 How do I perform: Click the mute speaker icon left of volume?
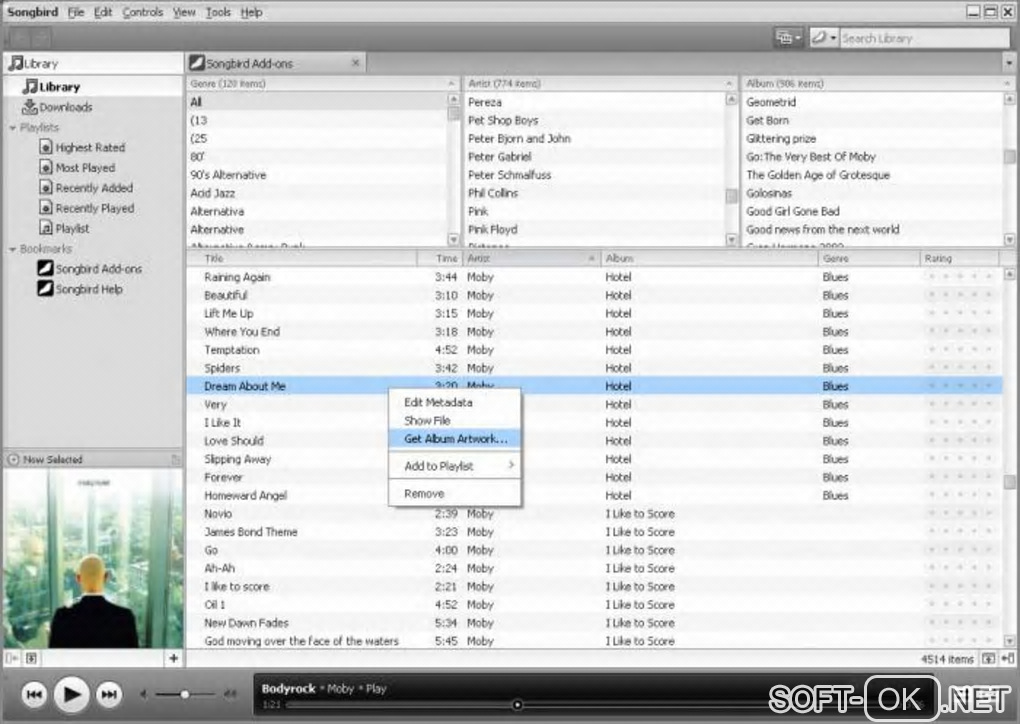click(x=144, y=695)
